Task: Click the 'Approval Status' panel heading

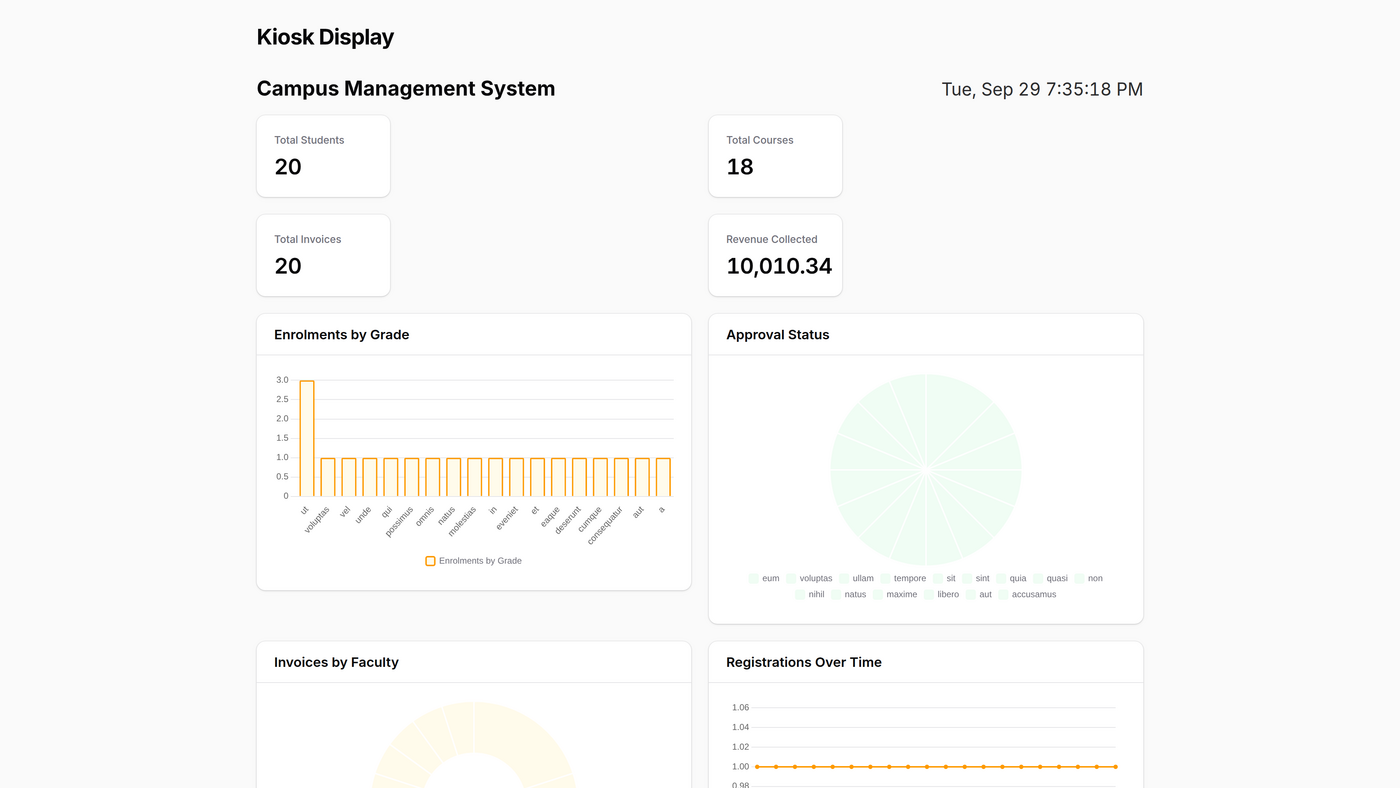Action: pos(777,335)
